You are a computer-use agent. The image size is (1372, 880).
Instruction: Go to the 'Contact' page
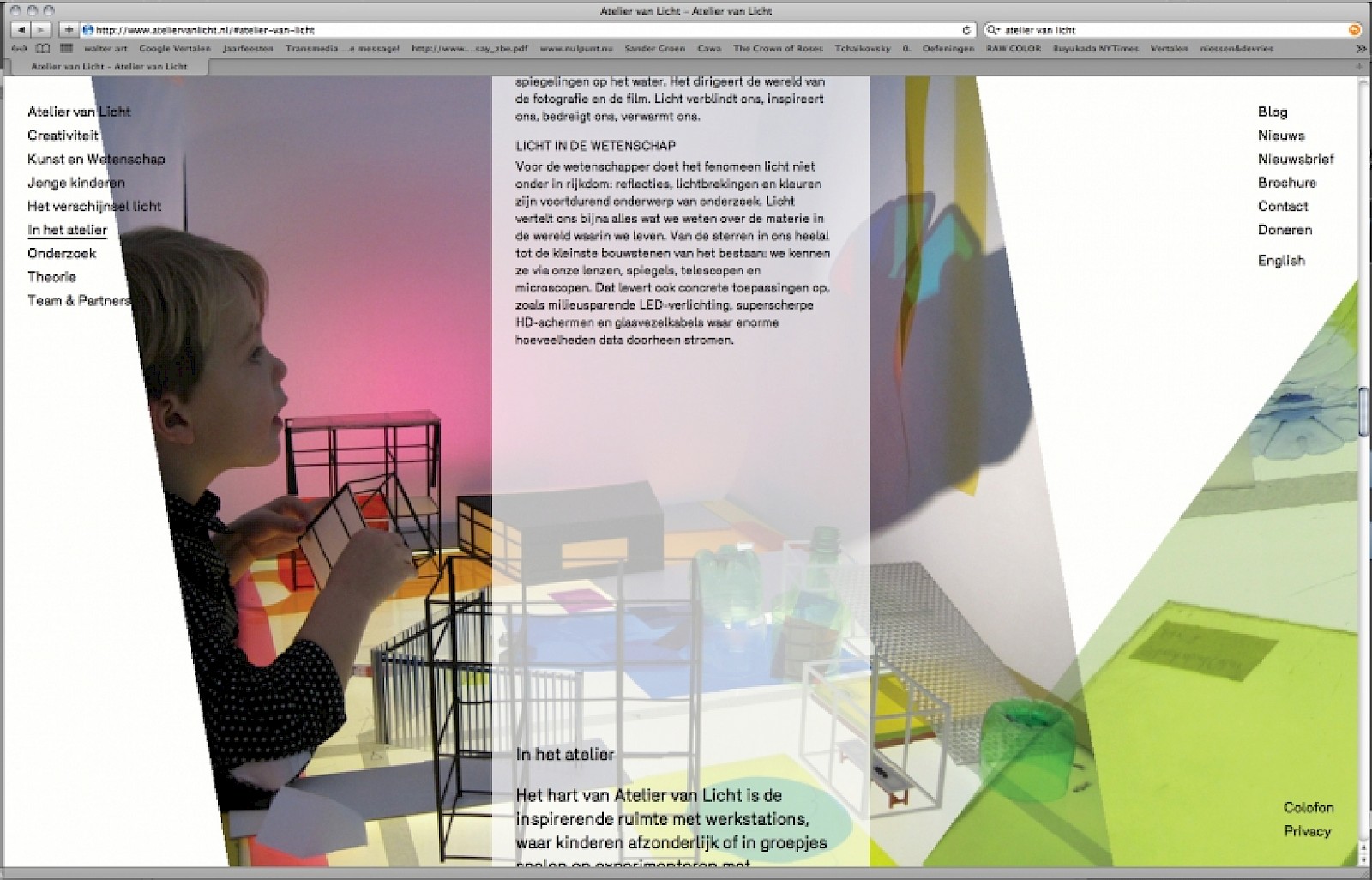coord(1283,206)
